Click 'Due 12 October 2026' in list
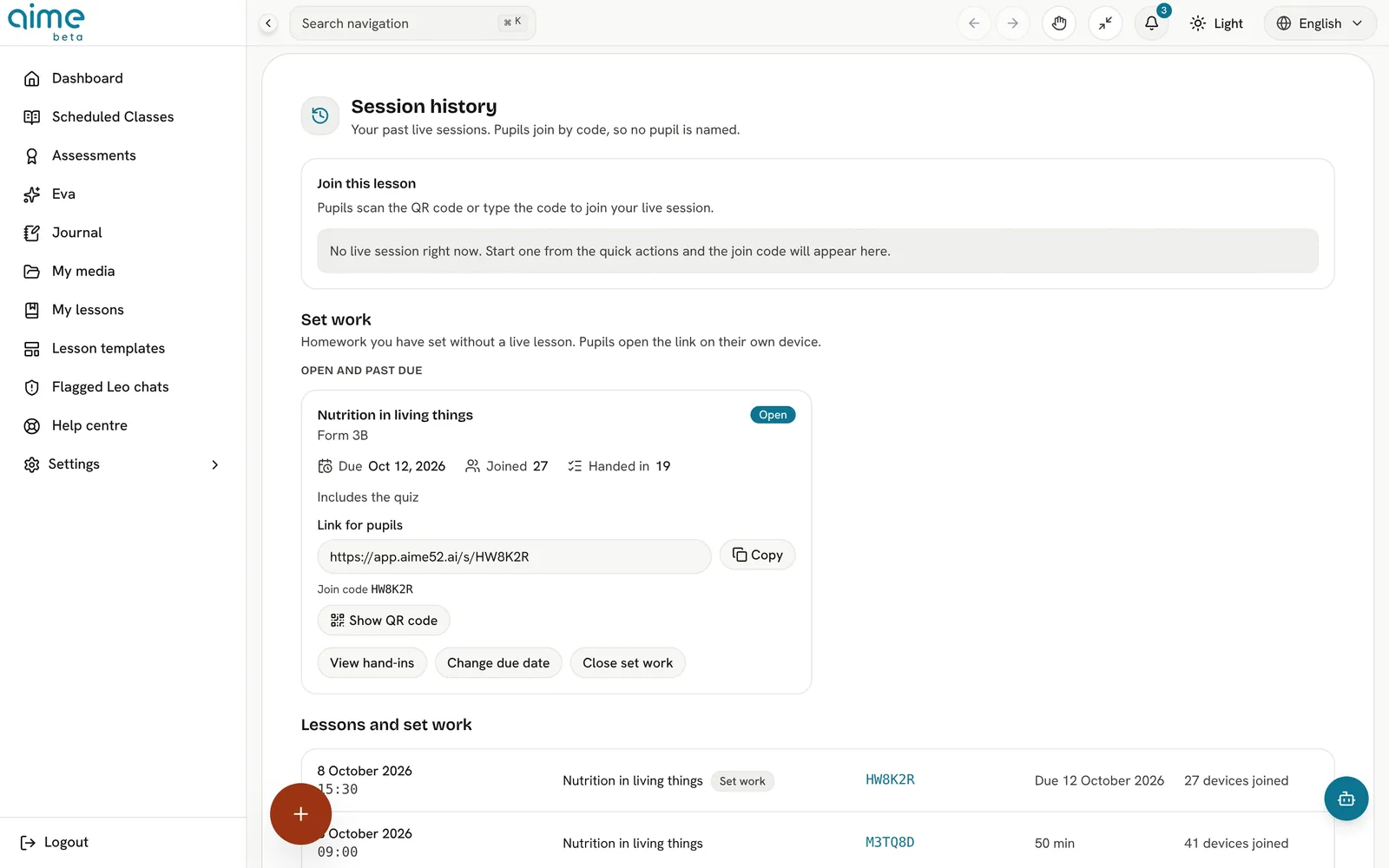Viewport: 1389px width, 868px height. click(1099, 781)
